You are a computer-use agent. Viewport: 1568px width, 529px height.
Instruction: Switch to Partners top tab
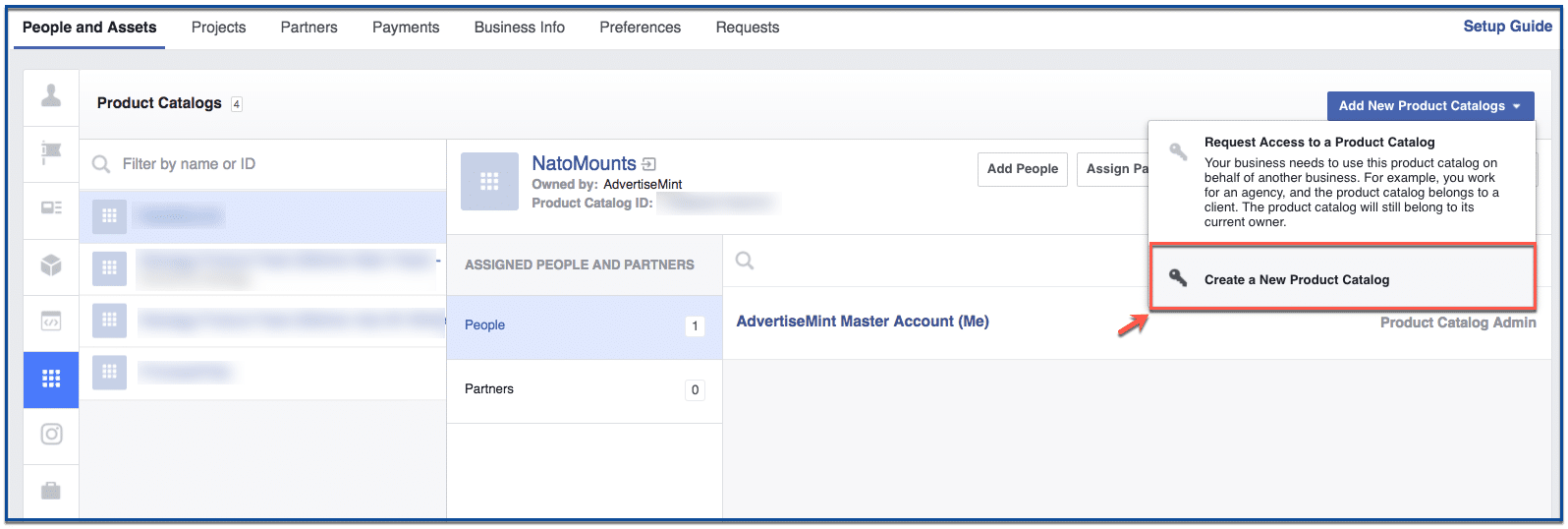click(308, 28)
